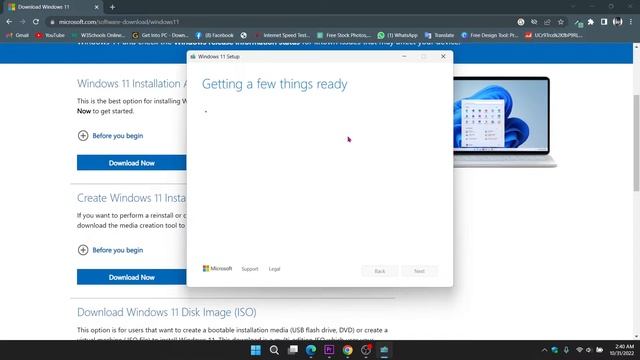640x360 pixels.
Task: Click Download Now under Create Installation Media
Action: tap(131, 277)
